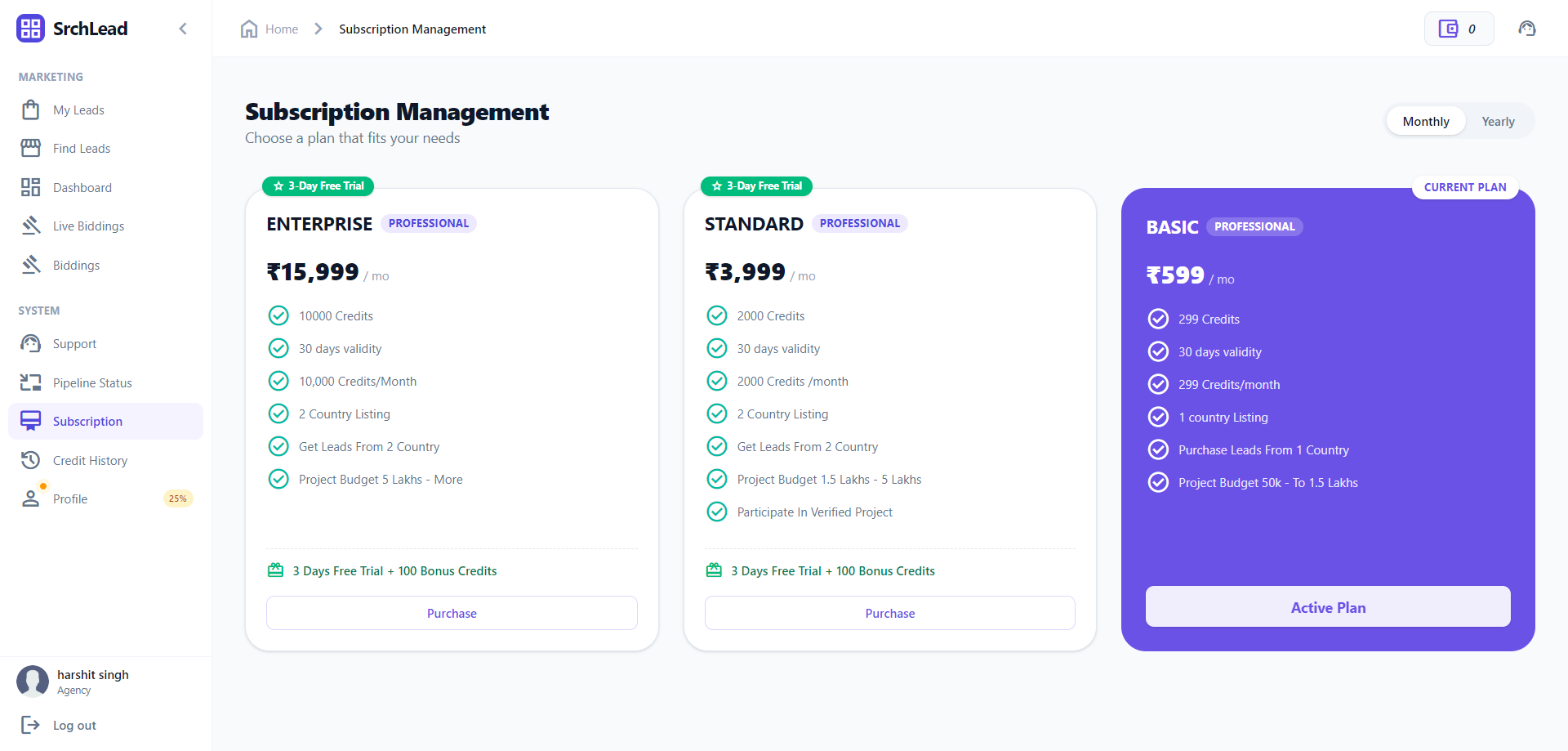Click harshit singh avatar

[33, 682]
